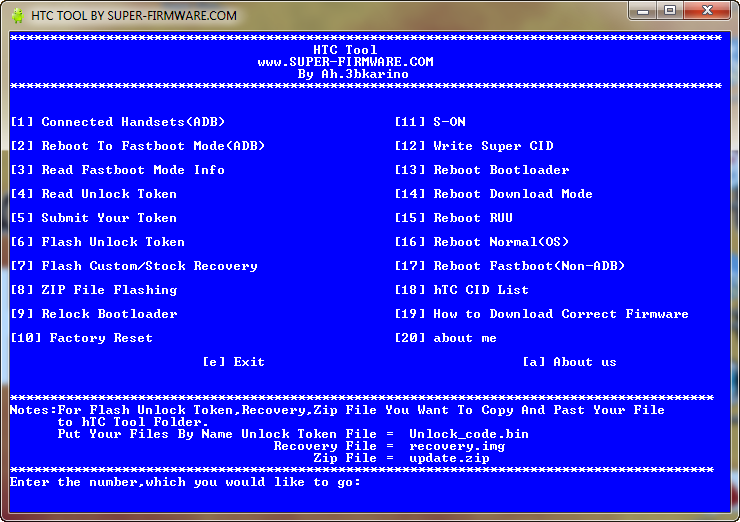Image resolution: width=740 pixels, height=522 pixels.
Task: Select '[13] Reboot Bootloader' option
Action: [482, 170]
